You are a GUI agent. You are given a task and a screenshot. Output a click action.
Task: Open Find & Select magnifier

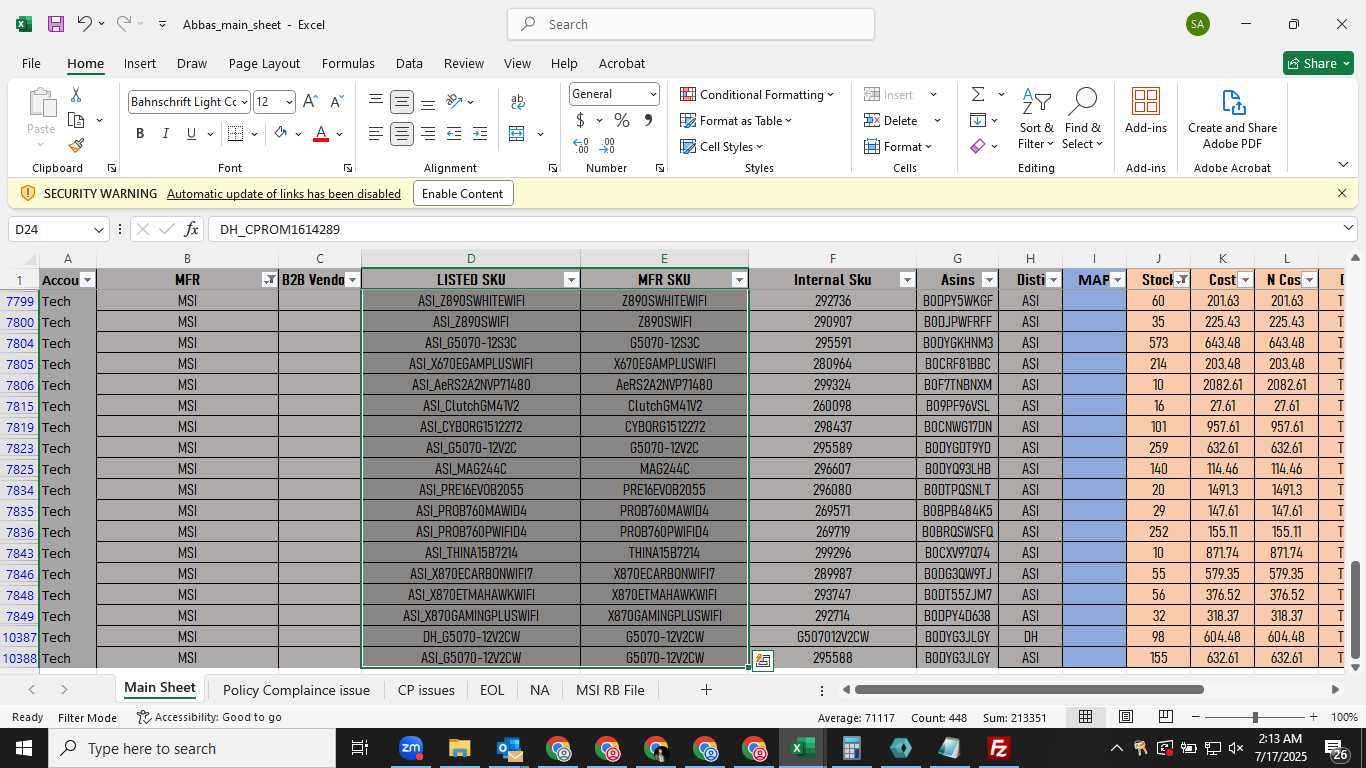1083,120
